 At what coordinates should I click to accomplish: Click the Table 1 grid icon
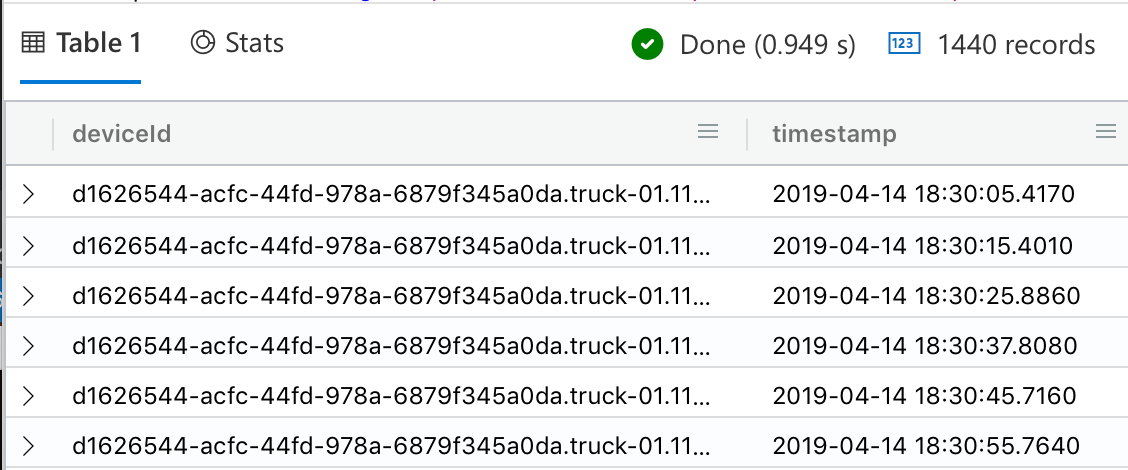(x=33, y=43)
